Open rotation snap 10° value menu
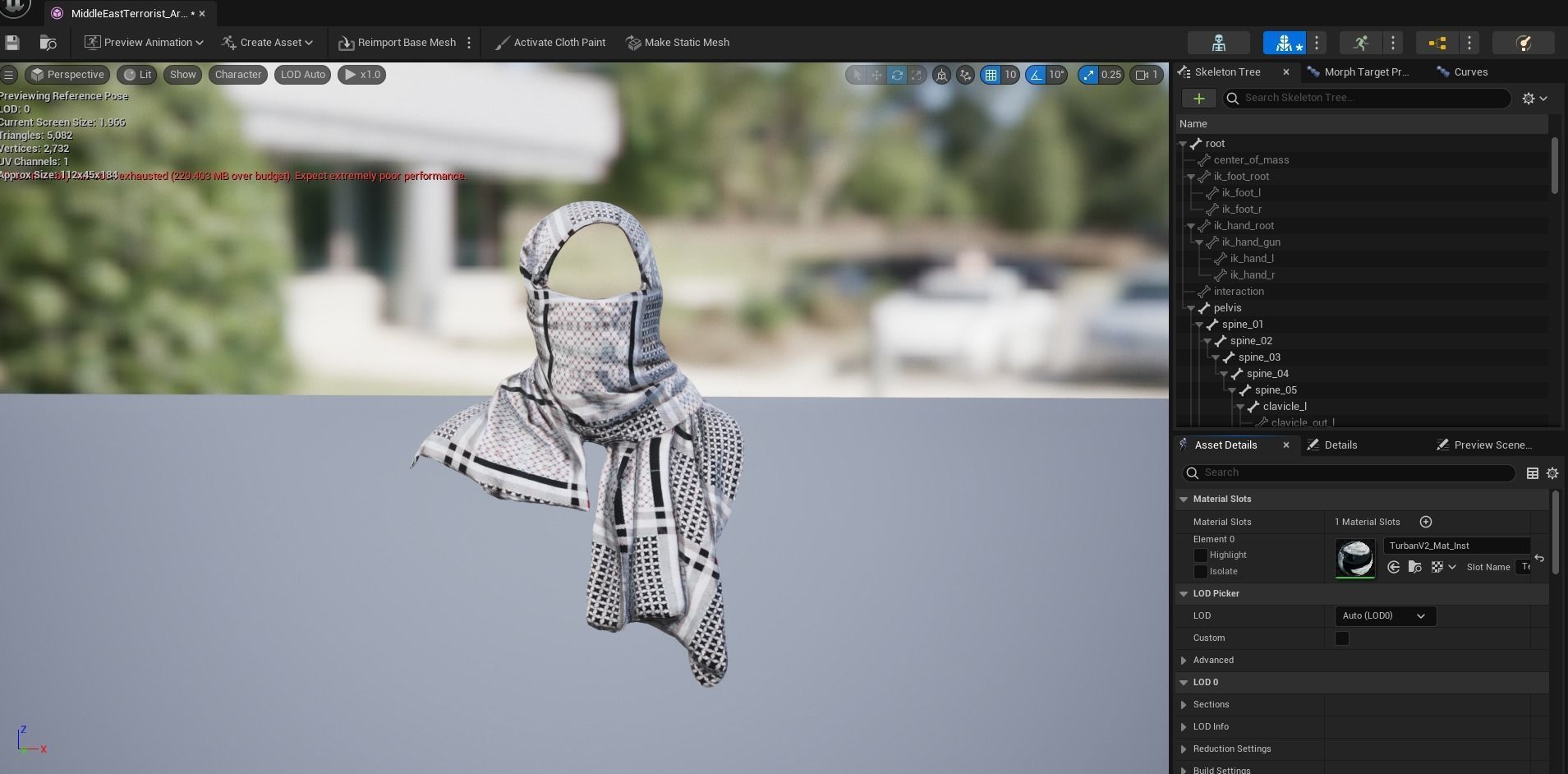The height and width of the screenshot is (774, 1568). tap(1056, 75)
